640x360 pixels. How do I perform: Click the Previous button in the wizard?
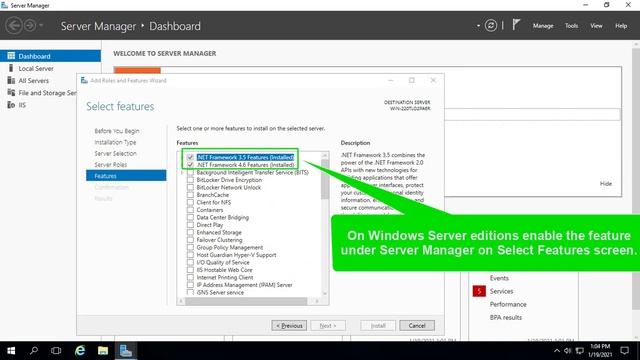pyautogui.click(x=289, y=325)
